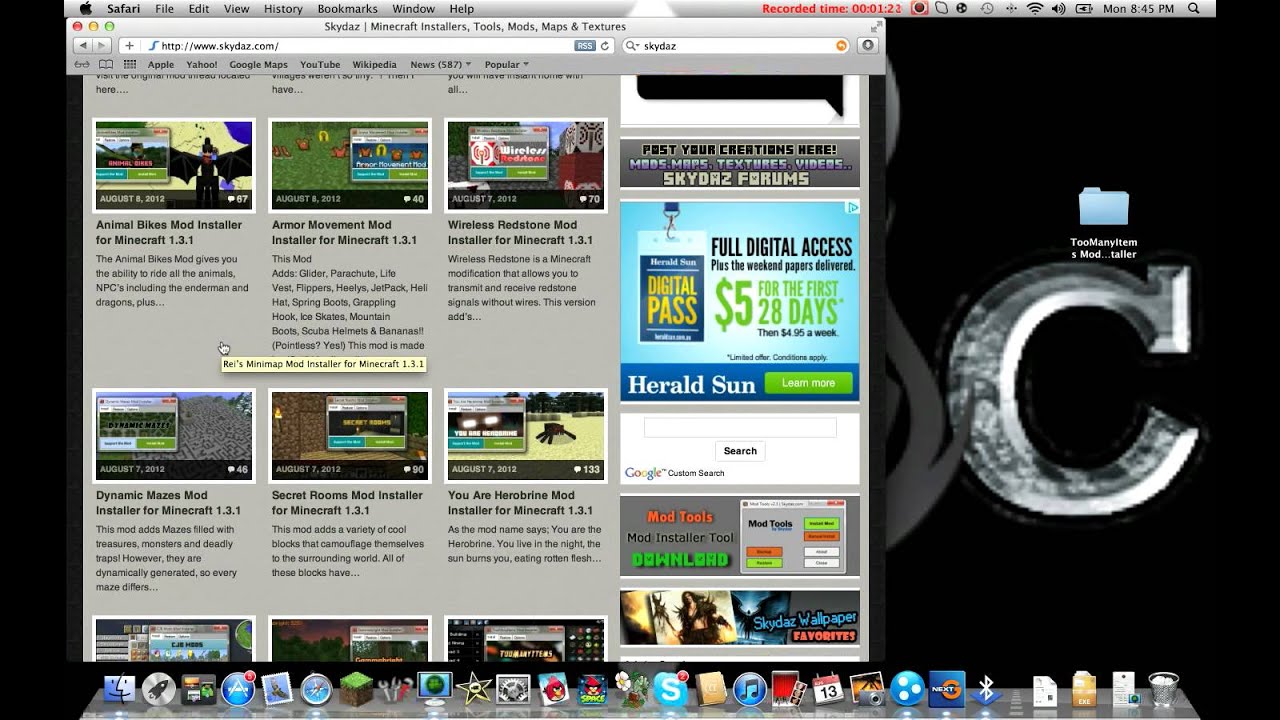Open the Help menu
Viewport: 1280px width, 720px height.
pyautogui.click(x=461, y=8)
